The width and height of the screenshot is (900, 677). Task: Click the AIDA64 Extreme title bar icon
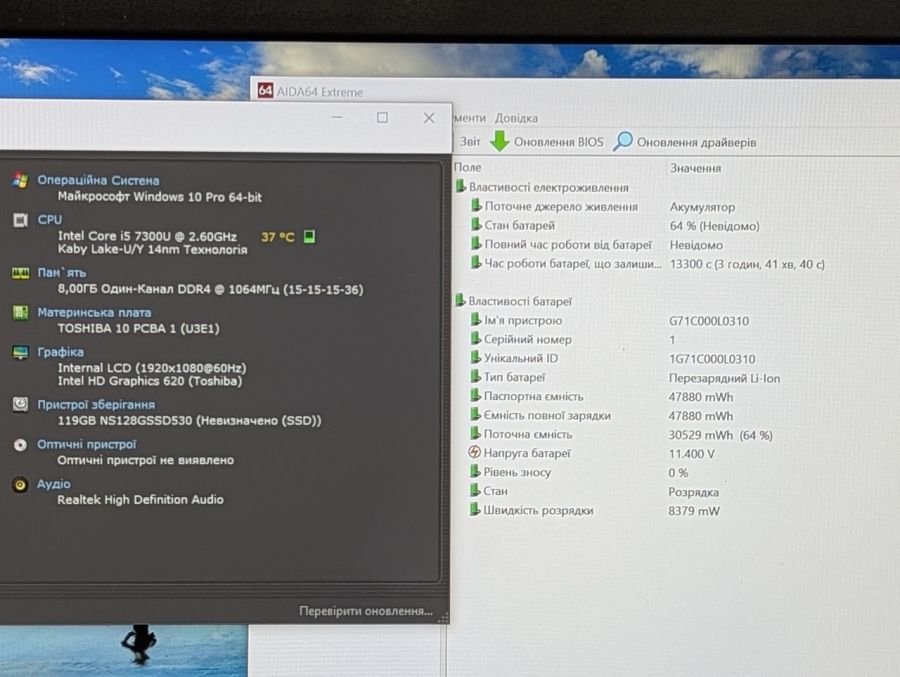[x=265, y=91]
